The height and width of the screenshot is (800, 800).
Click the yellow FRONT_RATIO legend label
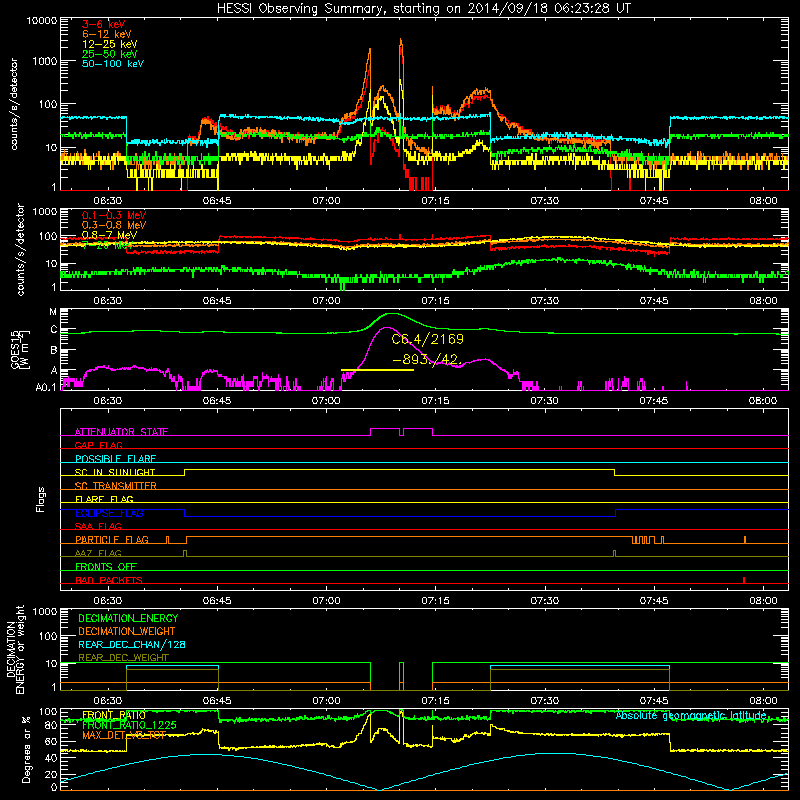[x=114, y=715]
